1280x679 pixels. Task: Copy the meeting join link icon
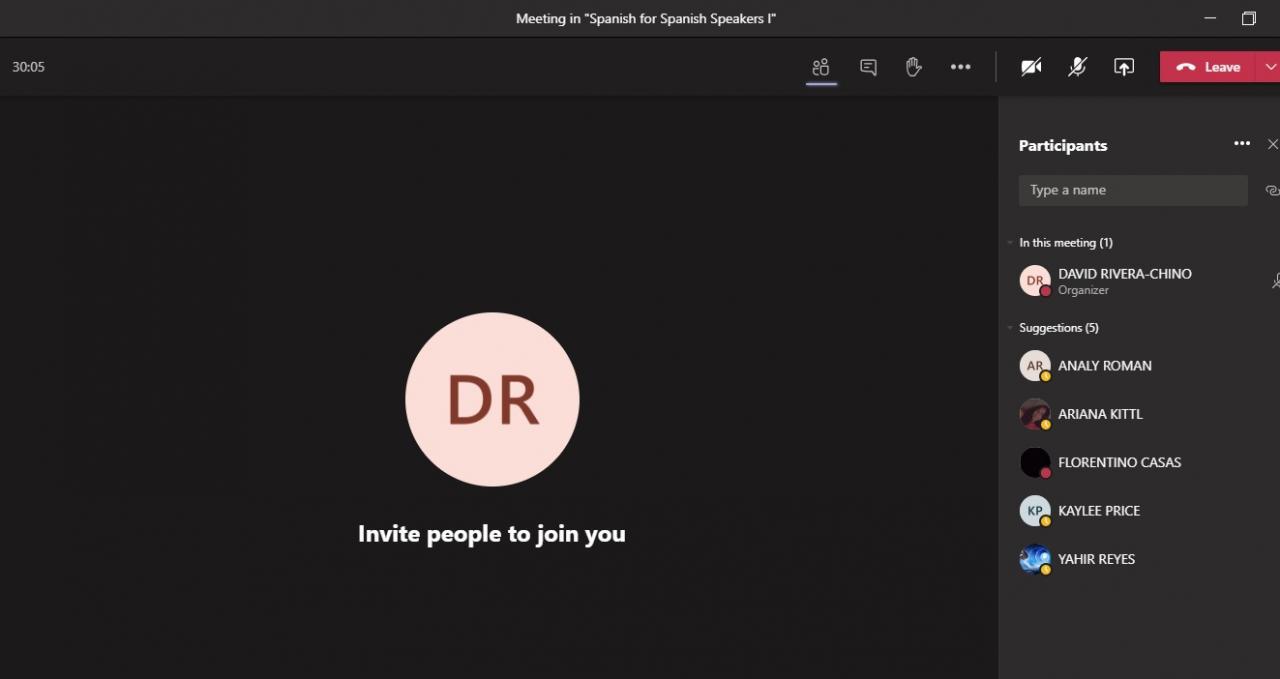tap(1272, 190)
